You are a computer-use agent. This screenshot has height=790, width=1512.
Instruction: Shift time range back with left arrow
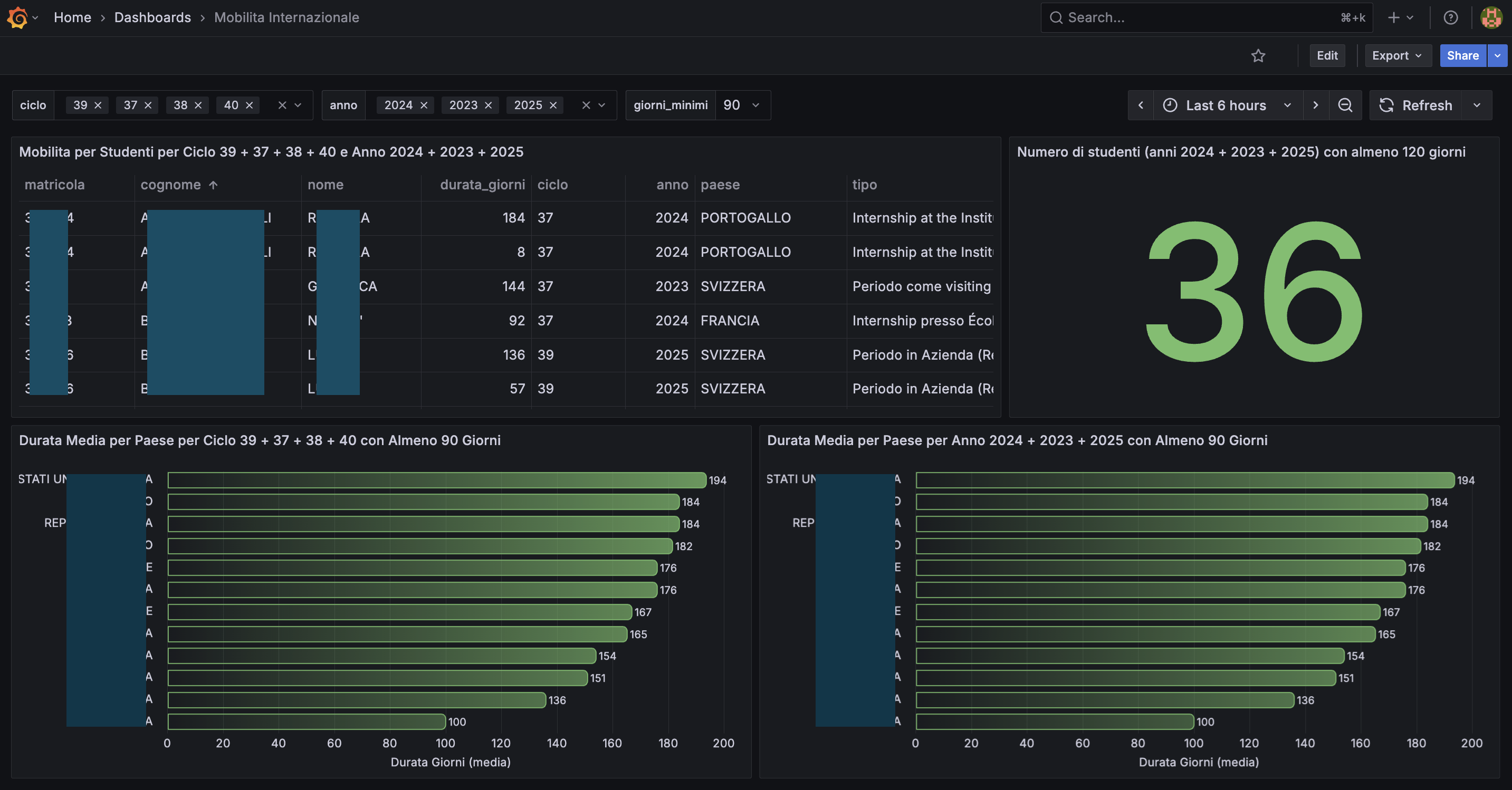1141,105
